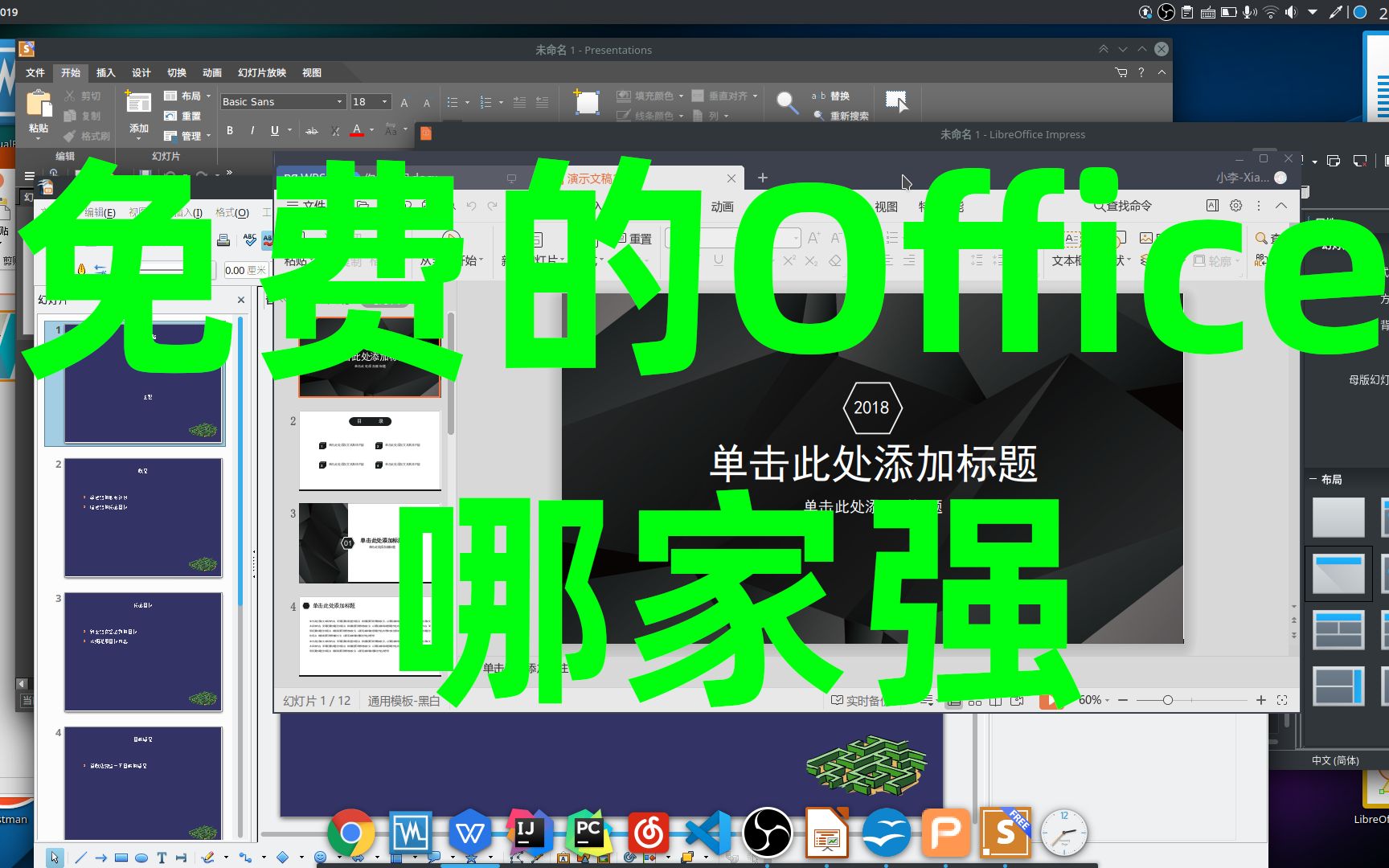Viewport: 1389px width, 868px height.
Task: Click the red font color button
Action: click(357, 130)
